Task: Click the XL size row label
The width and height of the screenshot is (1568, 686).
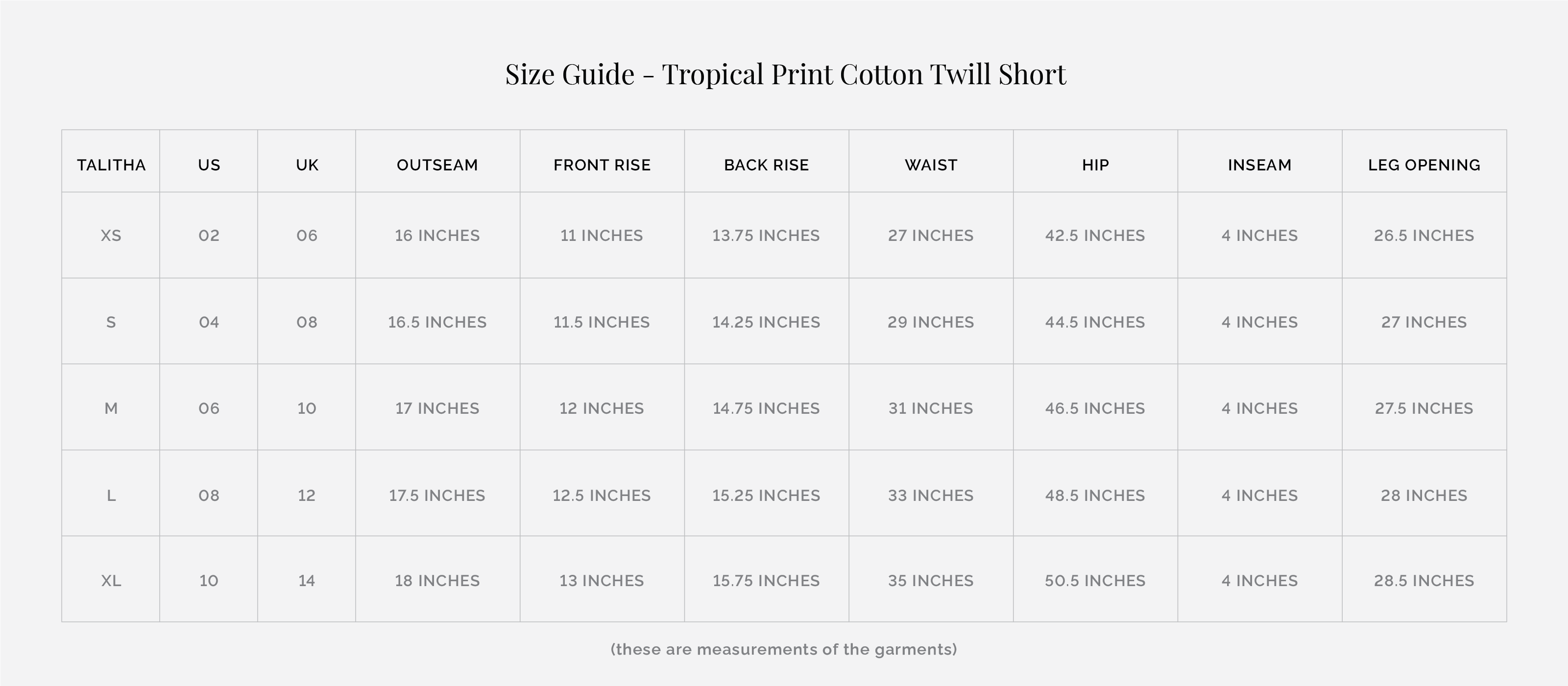Action: 111,581
